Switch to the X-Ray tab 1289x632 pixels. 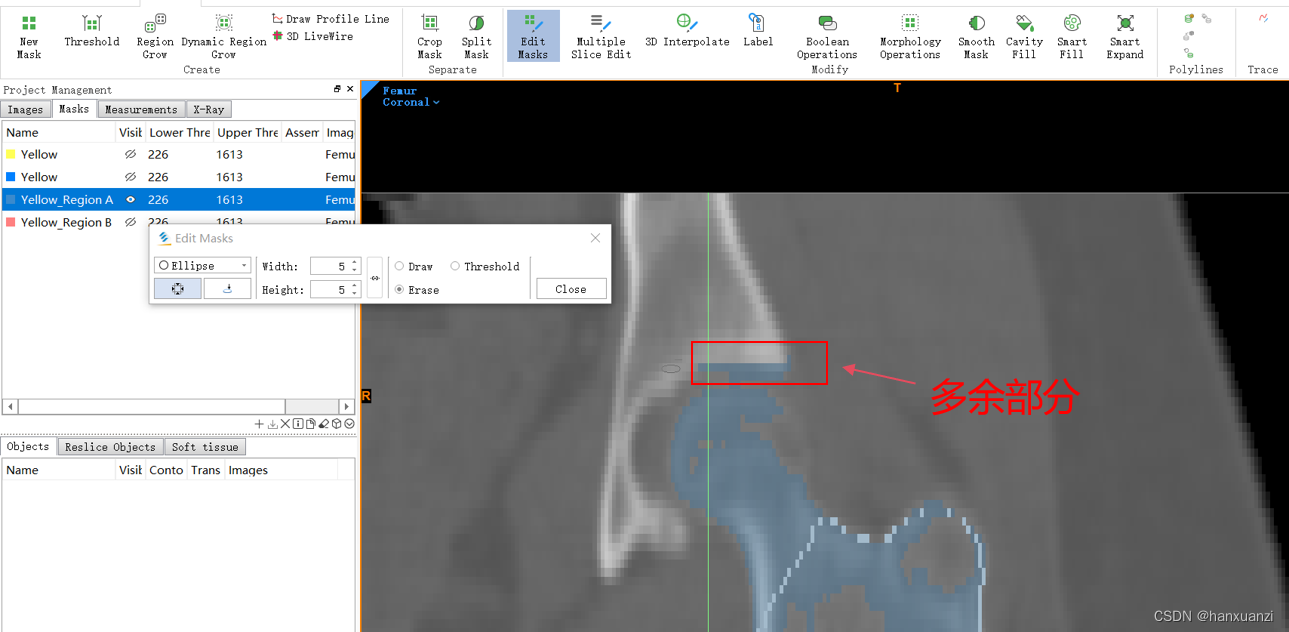point(208,110)
